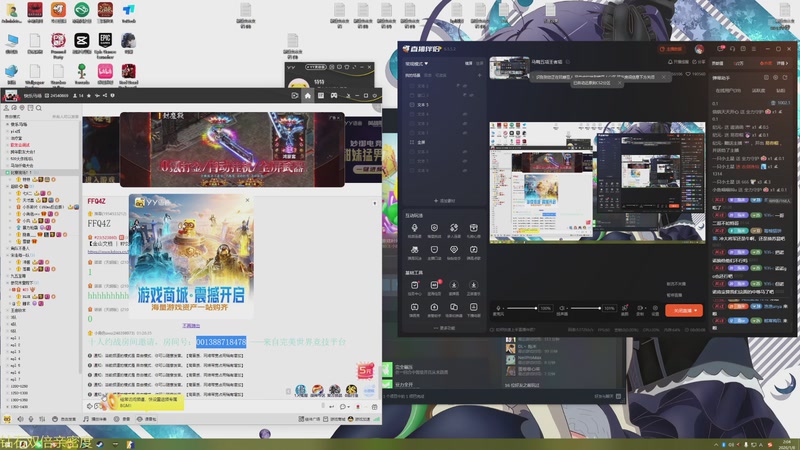
Task: Toggle the 文本 5 source checkbox
Action: pos(412,105)
